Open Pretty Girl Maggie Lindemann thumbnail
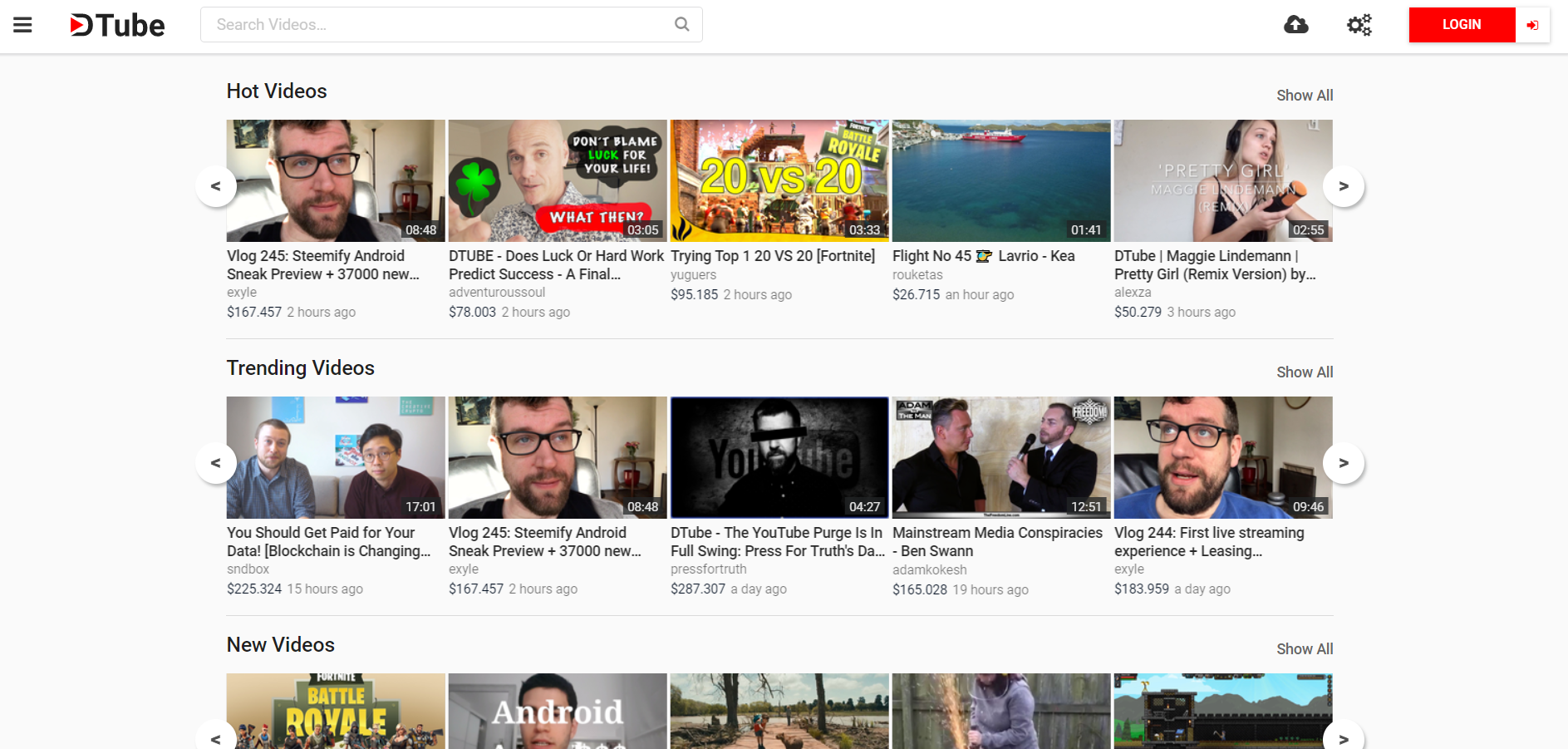 point(1223,180)
